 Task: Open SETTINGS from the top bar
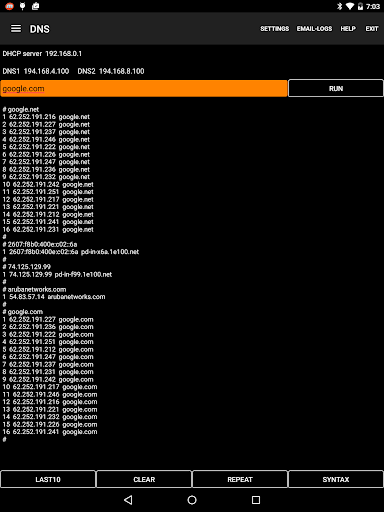(x=275, y=29)
